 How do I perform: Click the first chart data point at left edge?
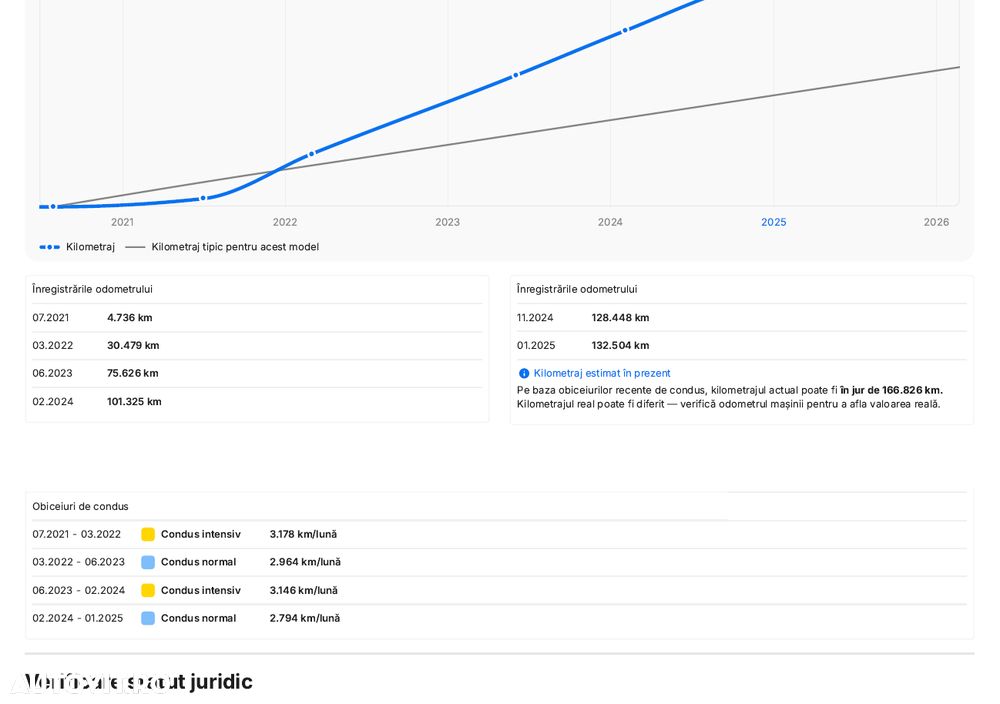point(53,207)
